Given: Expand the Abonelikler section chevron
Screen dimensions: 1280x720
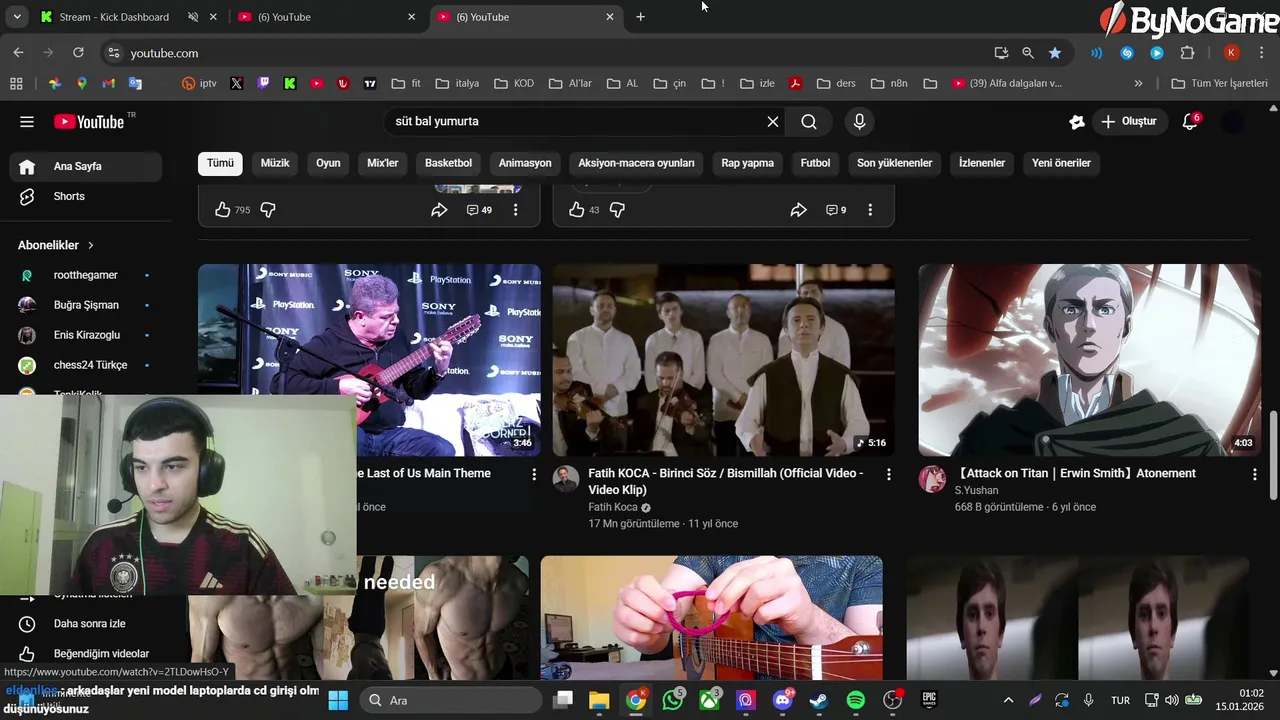Looking at the screenshot, I should [91, 245].
